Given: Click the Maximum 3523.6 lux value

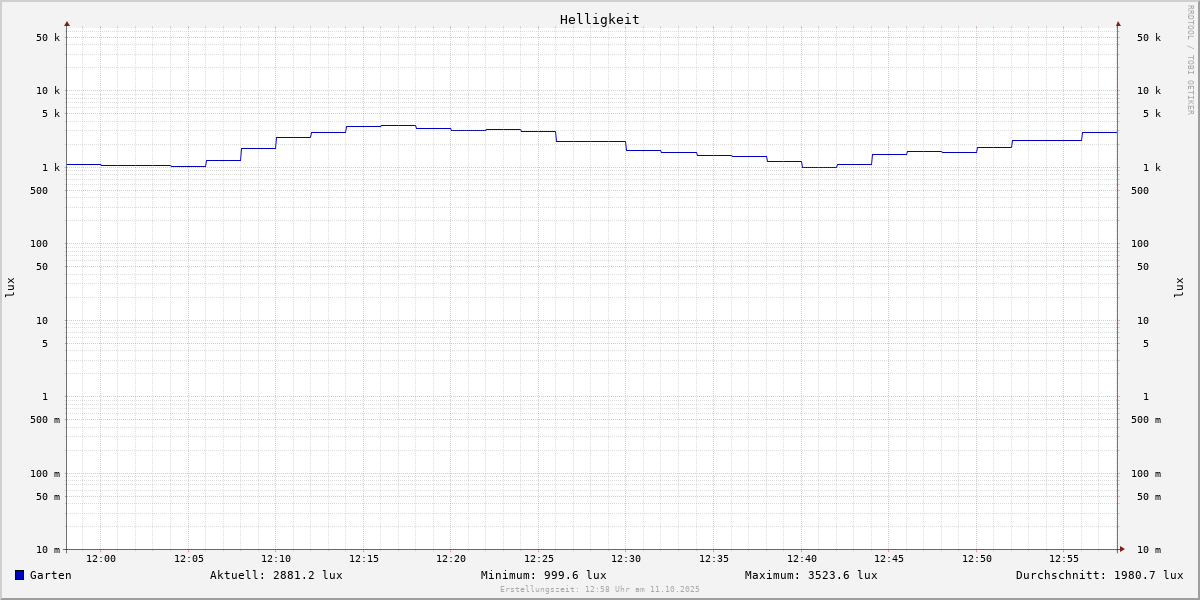Looking at the screenshot, I should 811,575.
